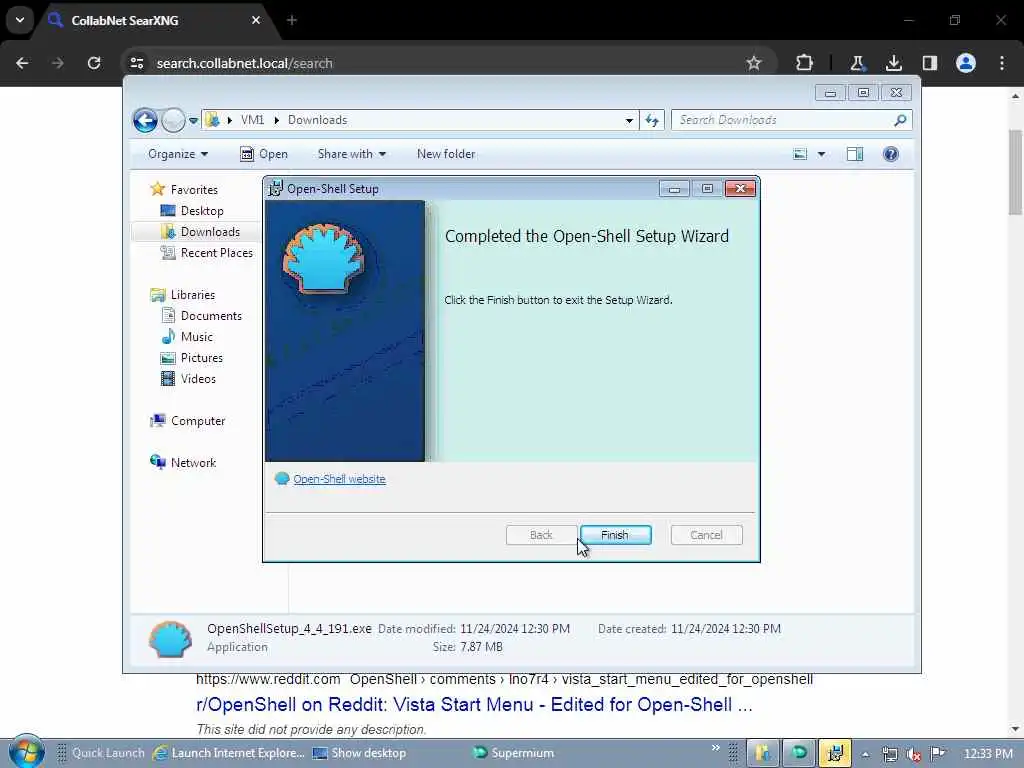The image size is (1024, 768).
Task: Click the site information icon in address bar
Action: tap(136, 63)
